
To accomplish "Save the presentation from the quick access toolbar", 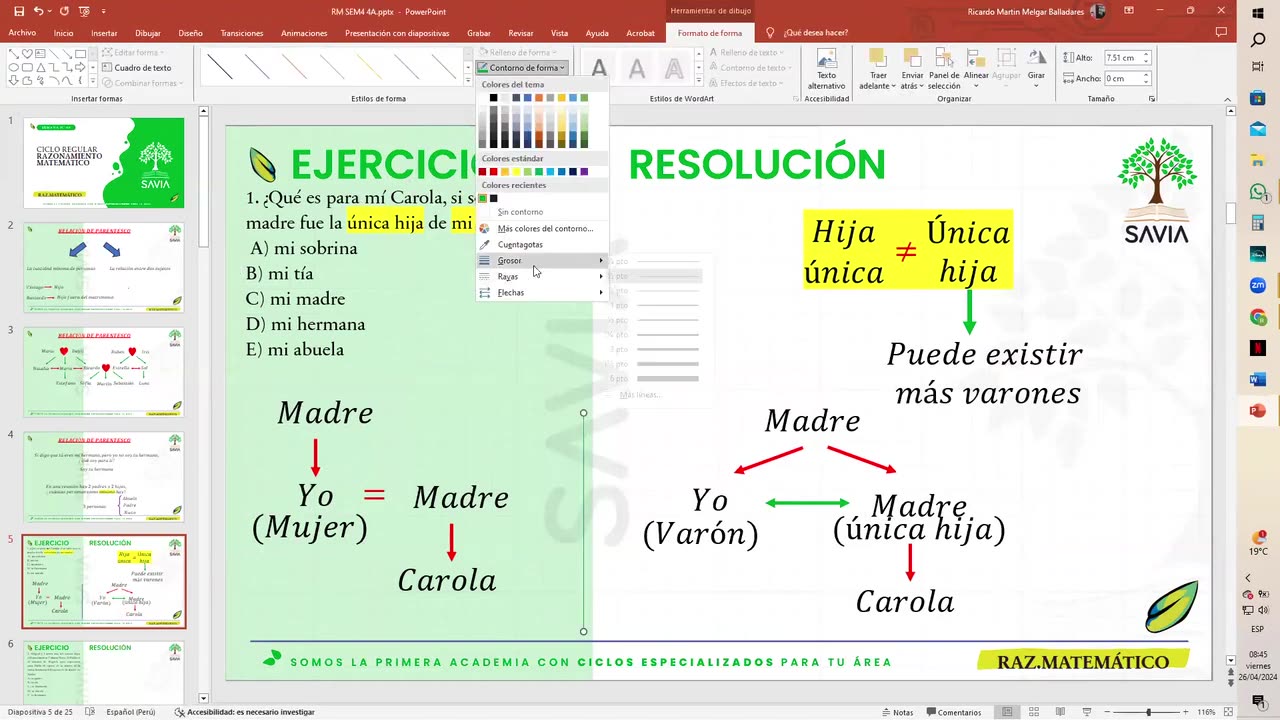I will pyautogui.click(x=19, y=11).
